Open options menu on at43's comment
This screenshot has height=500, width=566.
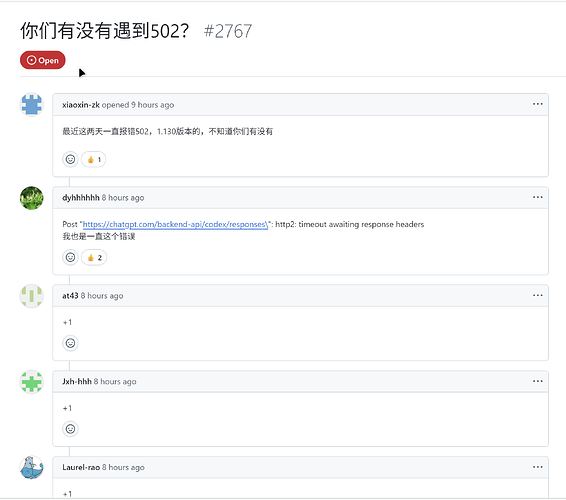point(537,295)
